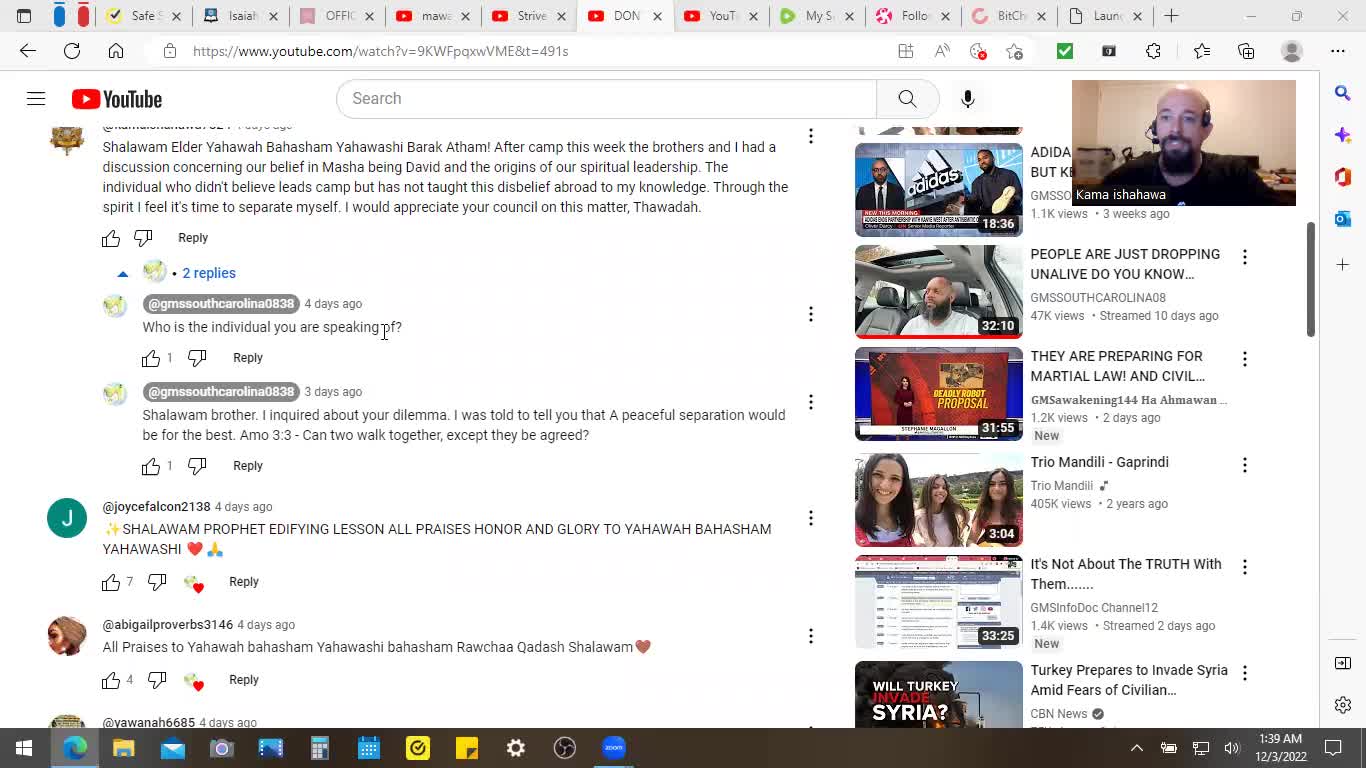Refresh the current page

coord(72,51)
